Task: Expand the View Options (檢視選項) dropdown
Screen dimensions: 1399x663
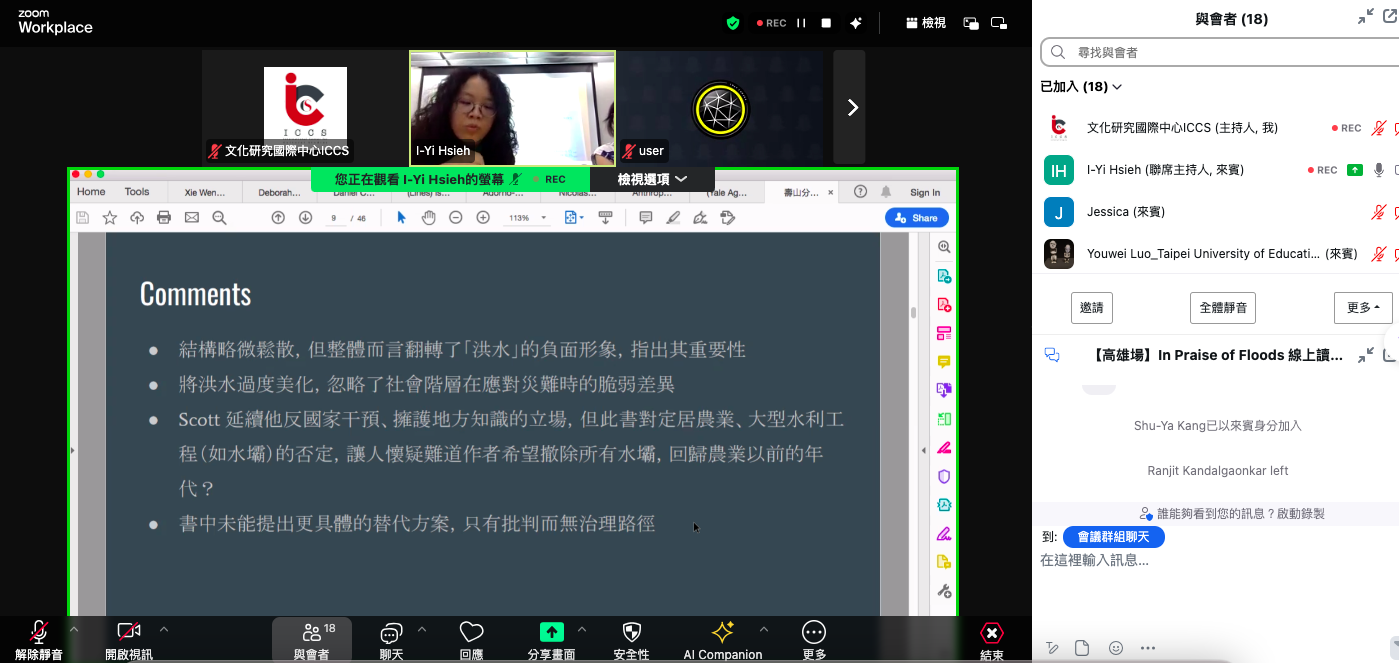Action: [652, 179]
